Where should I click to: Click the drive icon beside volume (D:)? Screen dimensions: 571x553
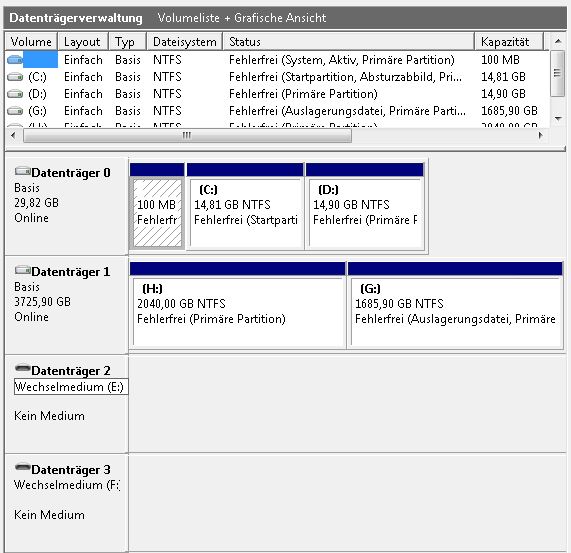15,94
